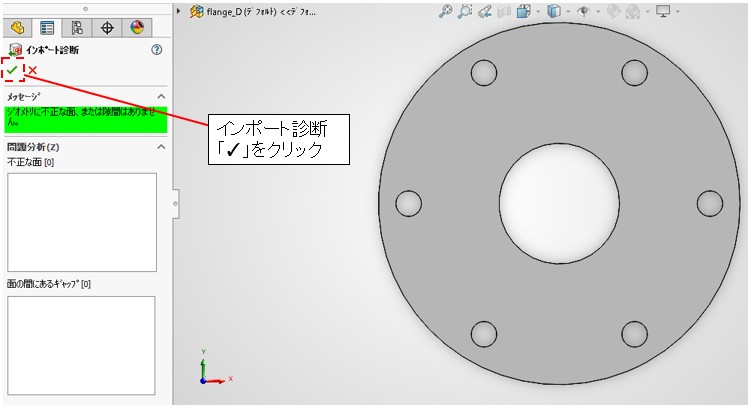
Task: Select the Zoom to Area tool
Action: pos(465,12)
